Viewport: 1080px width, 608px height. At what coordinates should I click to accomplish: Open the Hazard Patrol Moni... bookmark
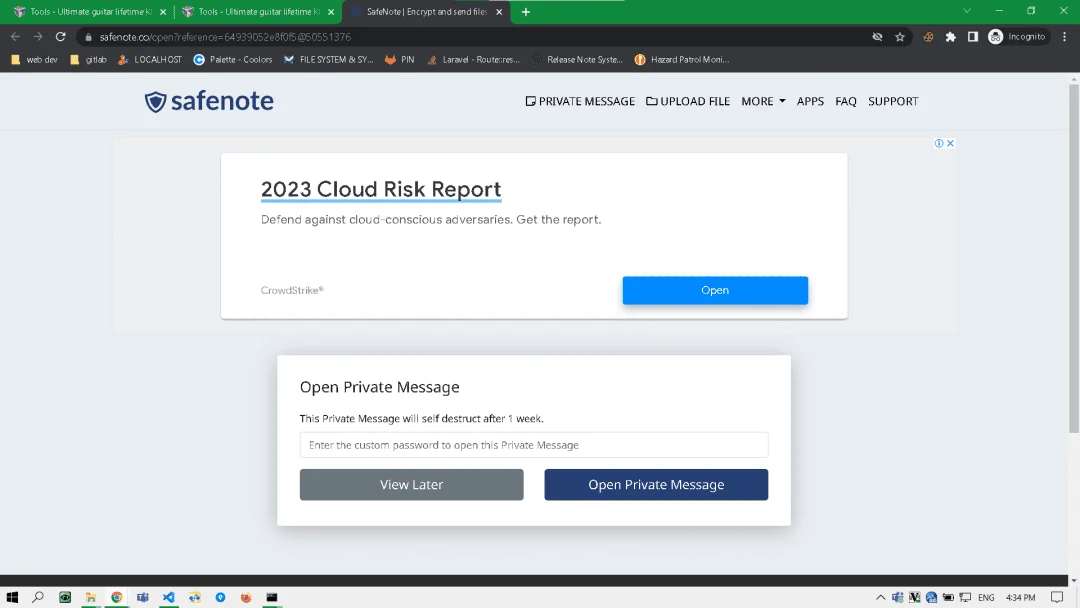682,60
